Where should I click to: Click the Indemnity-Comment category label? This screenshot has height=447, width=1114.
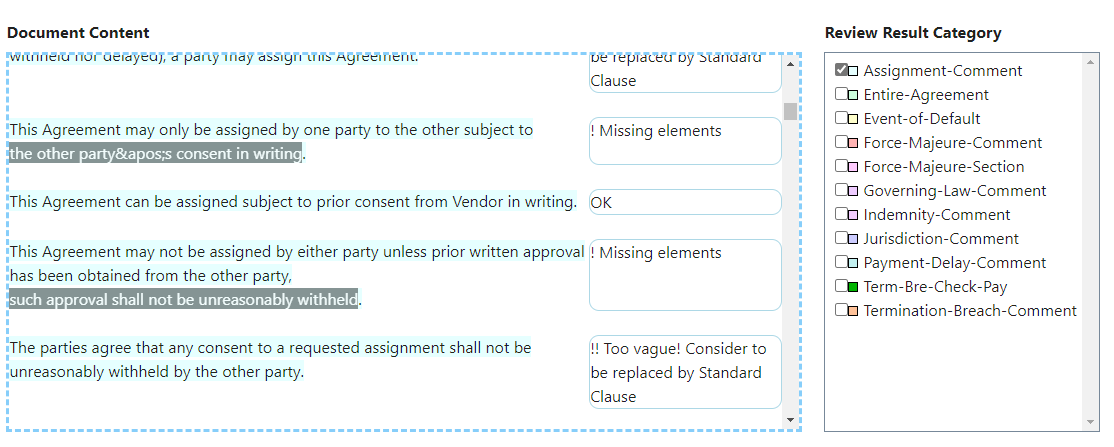pyautogui.click(x=936, y=215)
